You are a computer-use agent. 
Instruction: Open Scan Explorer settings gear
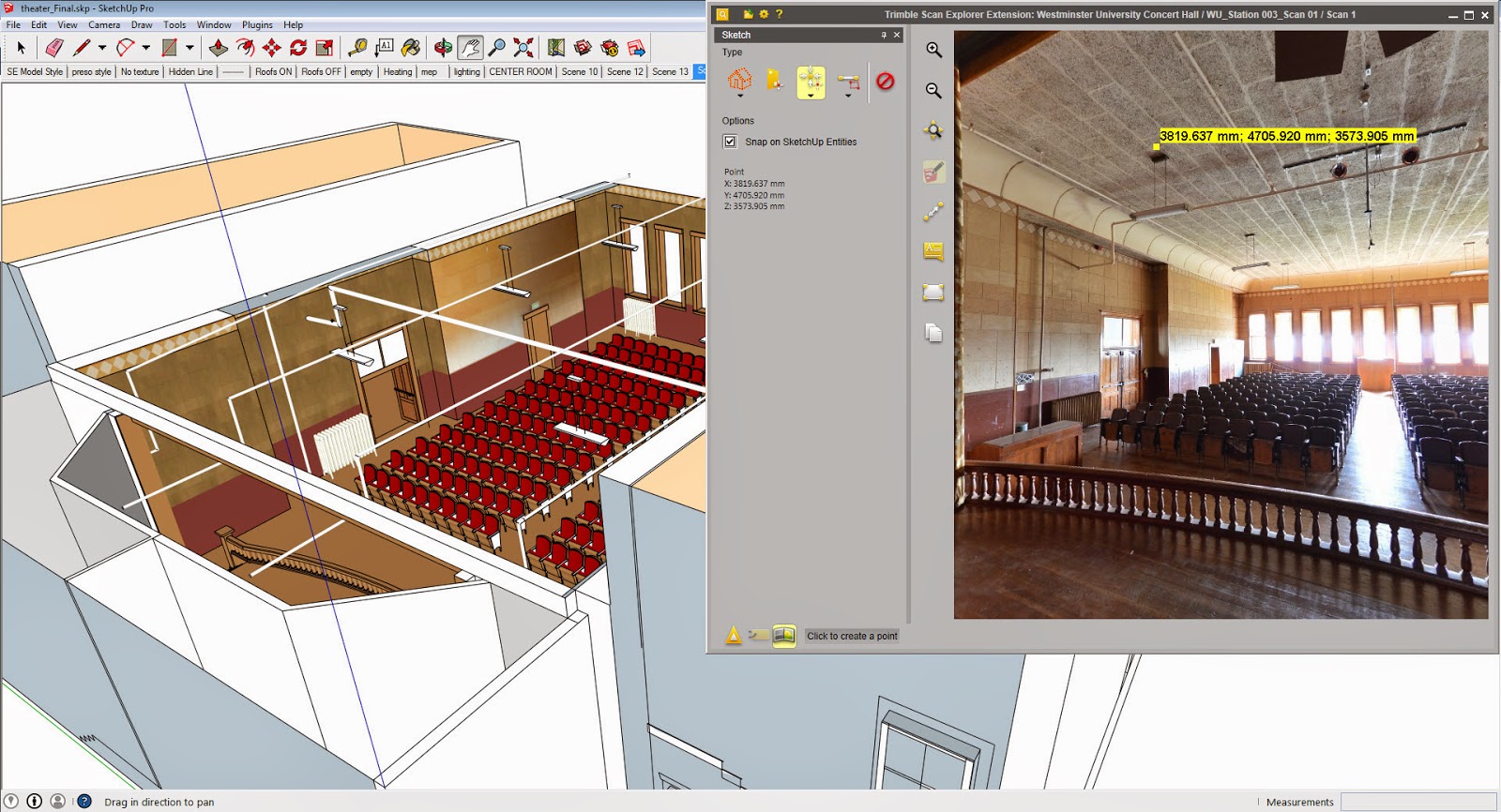764,14
